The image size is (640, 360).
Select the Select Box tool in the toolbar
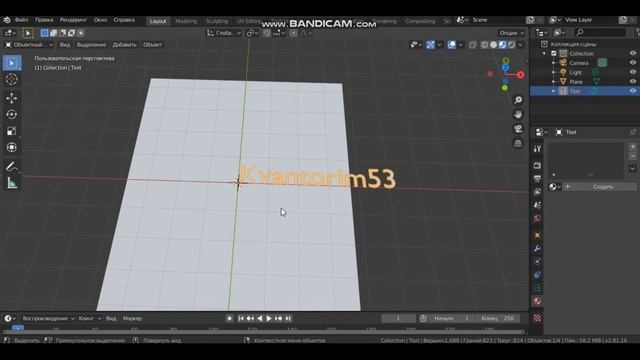coord(12,63)
